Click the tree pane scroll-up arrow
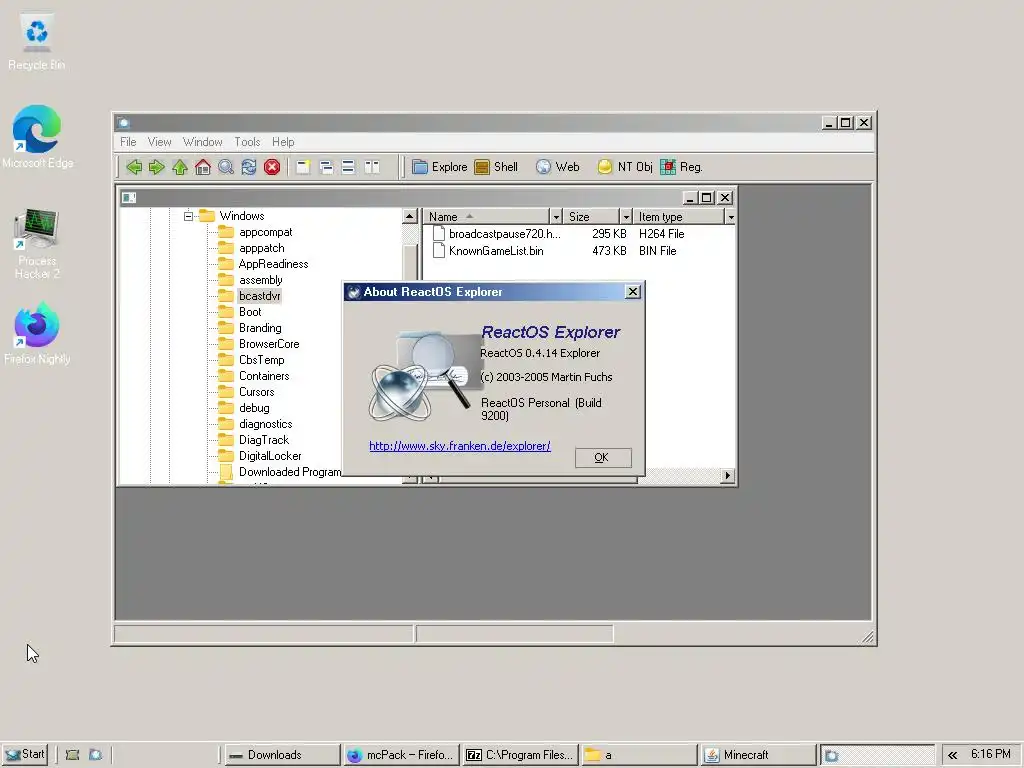 tap(409, 216)
